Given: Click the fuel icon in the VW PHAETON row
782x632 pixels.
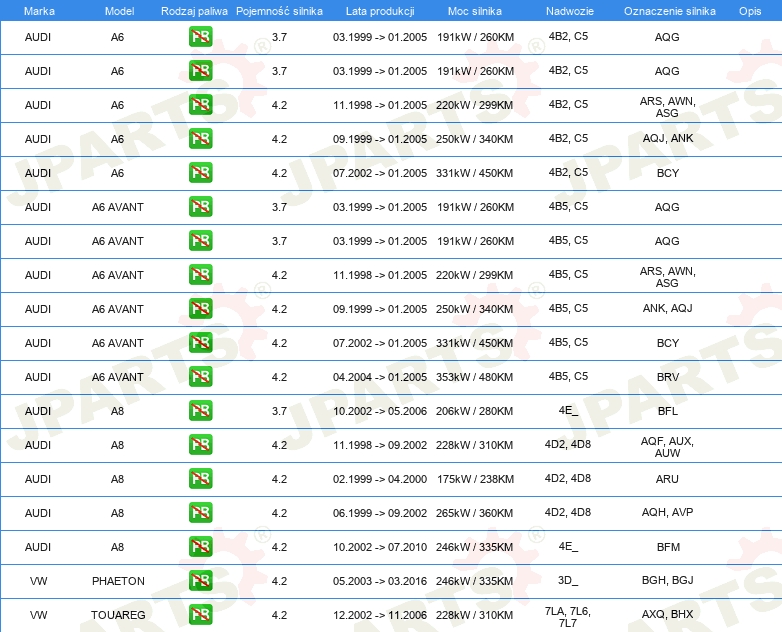Looking at the screenshot, I should 200,581.
